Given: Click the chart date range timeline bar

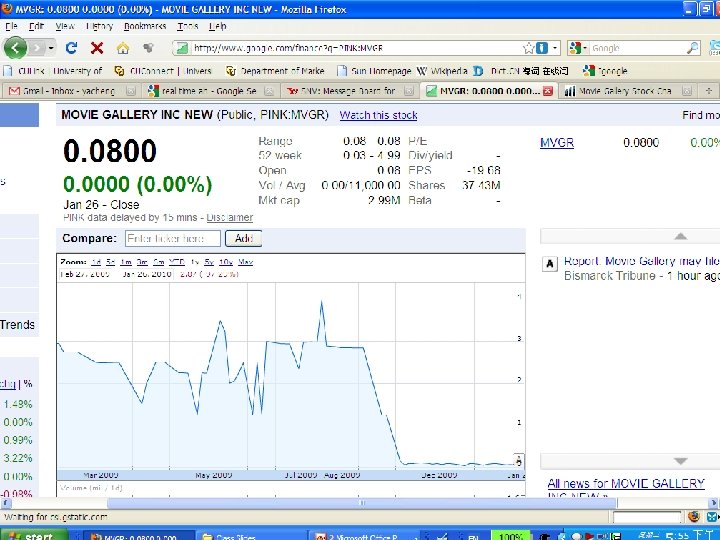Looking at the screenshot, I should (x=291, y=475).
